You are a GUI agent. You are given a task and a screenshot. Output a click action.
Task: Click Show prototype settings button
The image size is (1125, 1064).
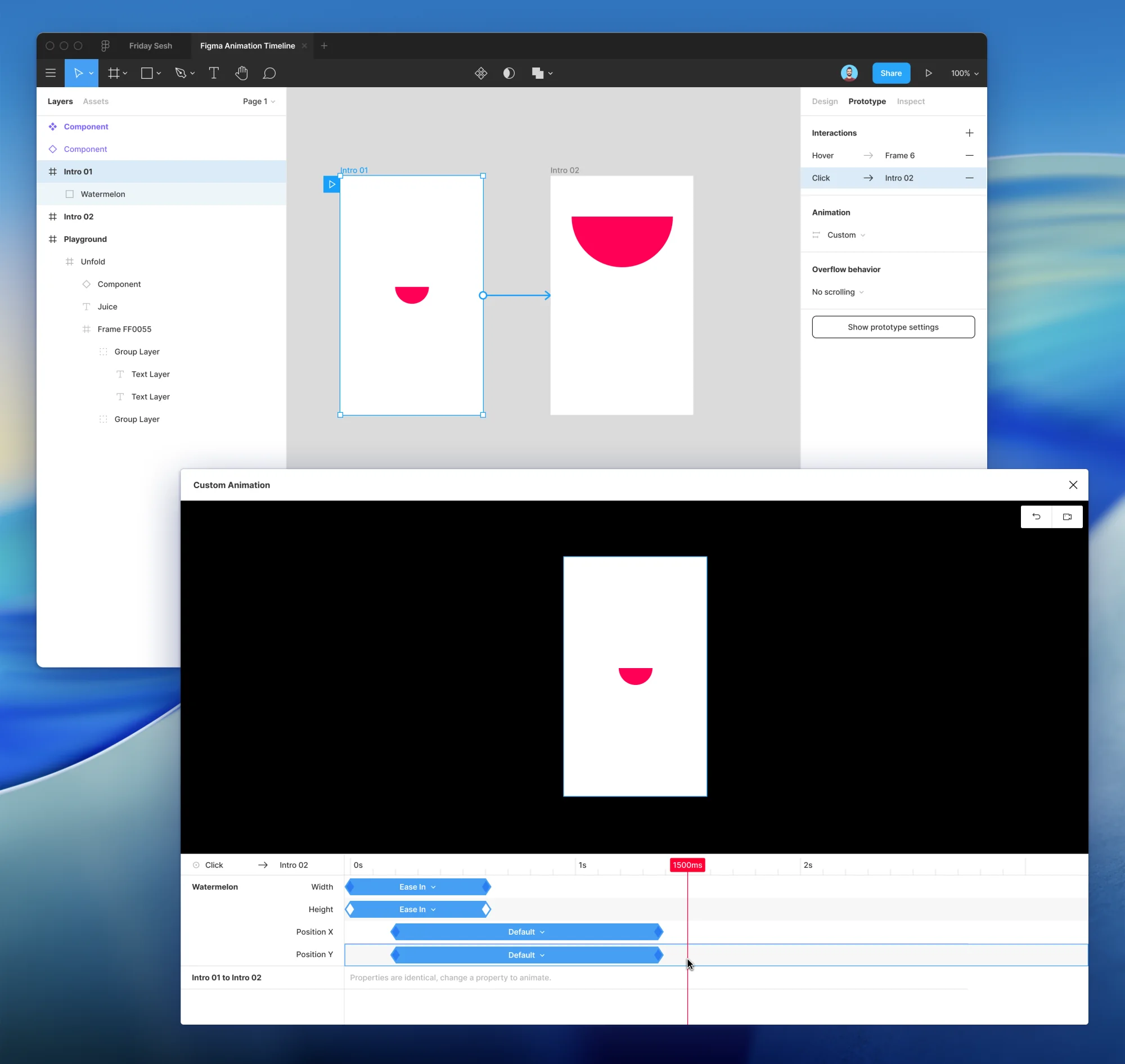click(x=893, y=327)
